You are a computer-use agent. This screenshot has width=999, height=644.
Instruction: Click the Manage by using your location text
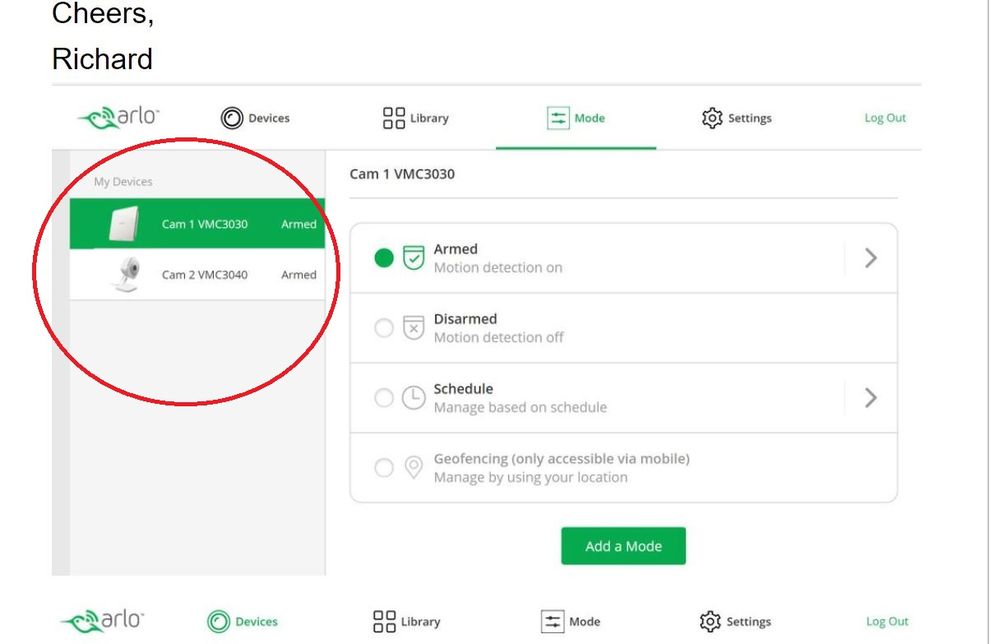pos(531,477)
